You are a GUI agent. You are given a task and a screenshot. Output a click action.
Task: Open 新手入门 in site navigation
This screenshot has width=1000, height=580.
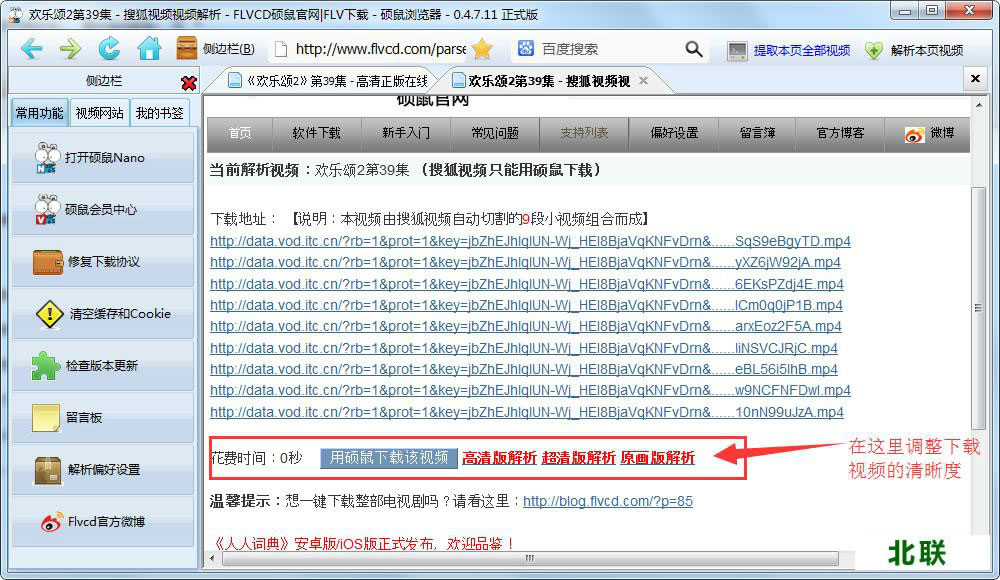pyautogui.click(x=406, y=133)
